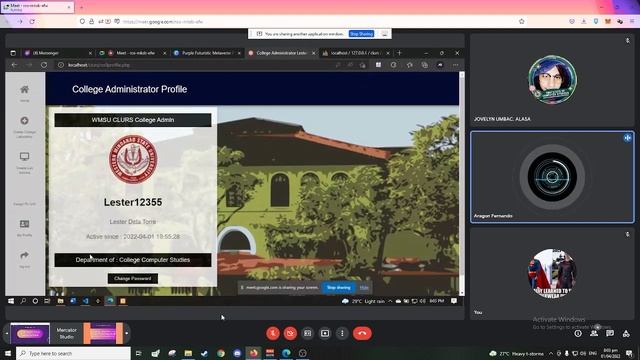Image resolution: width=640 pixels, height=360 pixels.
Task: Switch to the Purple Futuristic Metaverse tab
Action: coord(207,53)
